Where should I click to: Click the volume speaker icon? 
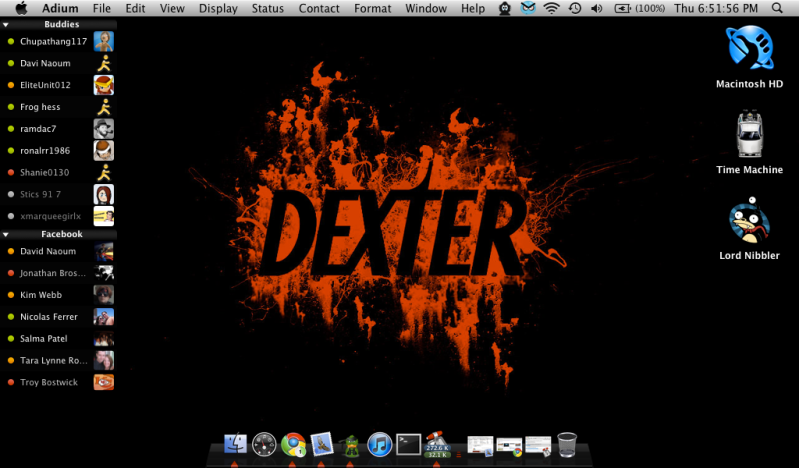pos(597,8)
